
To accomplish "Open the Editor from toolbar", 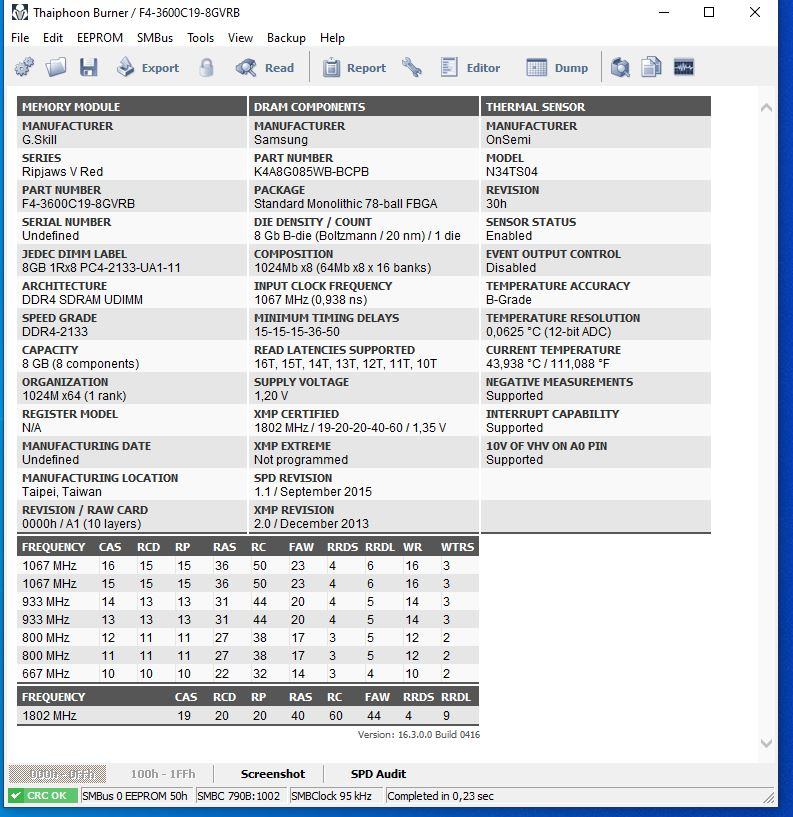I will click(x=469, y=68).
